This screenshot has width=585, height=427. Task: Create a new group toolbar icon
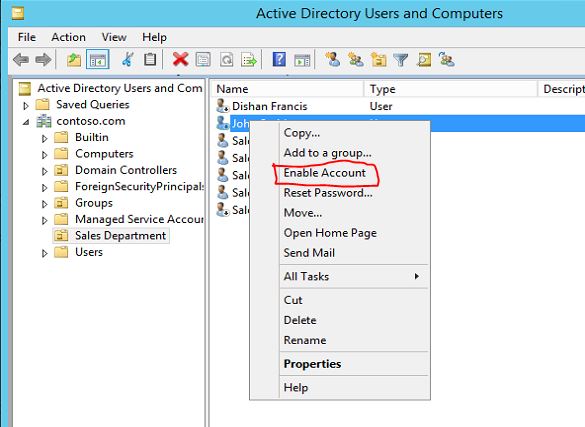pos(355,59)
